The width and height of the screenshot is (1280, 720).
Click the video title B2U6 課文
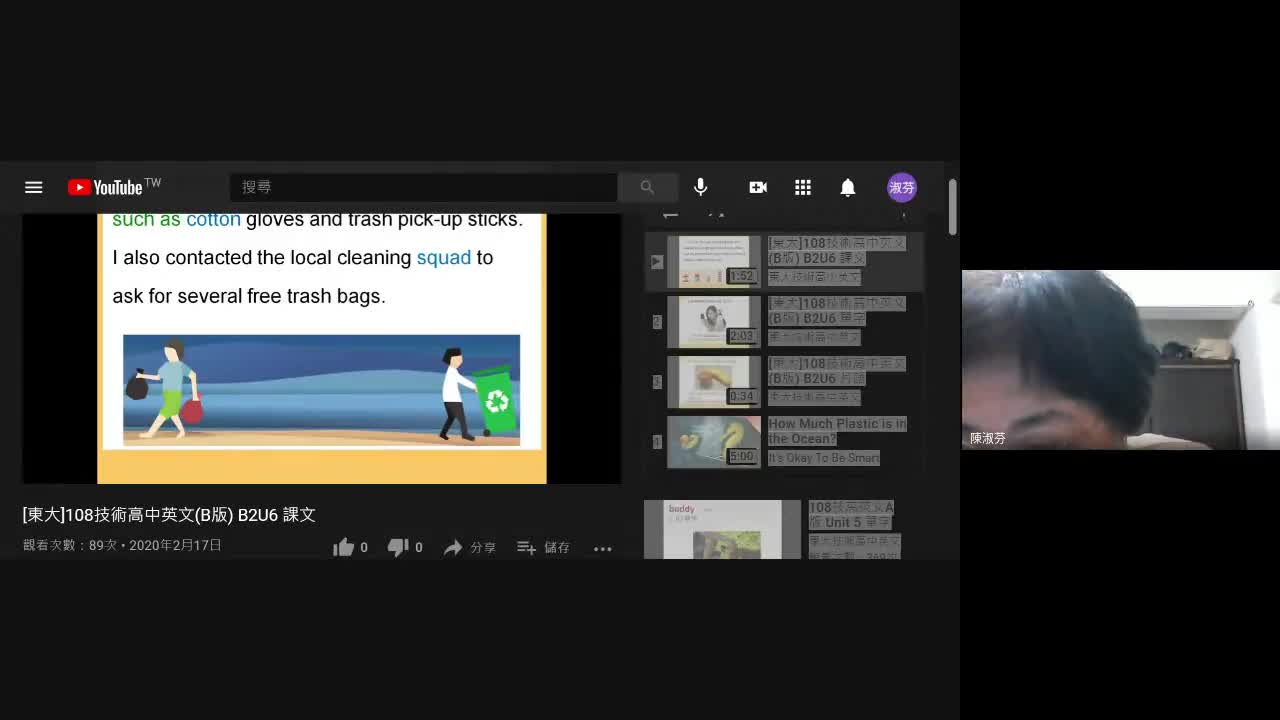169,514
